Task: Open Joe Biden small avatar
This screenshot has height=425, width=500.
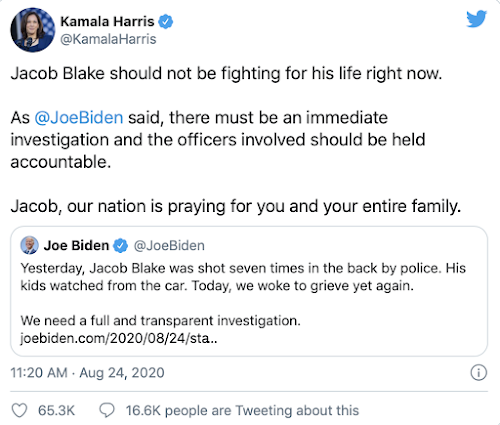Action: click(x=29, y=245)
